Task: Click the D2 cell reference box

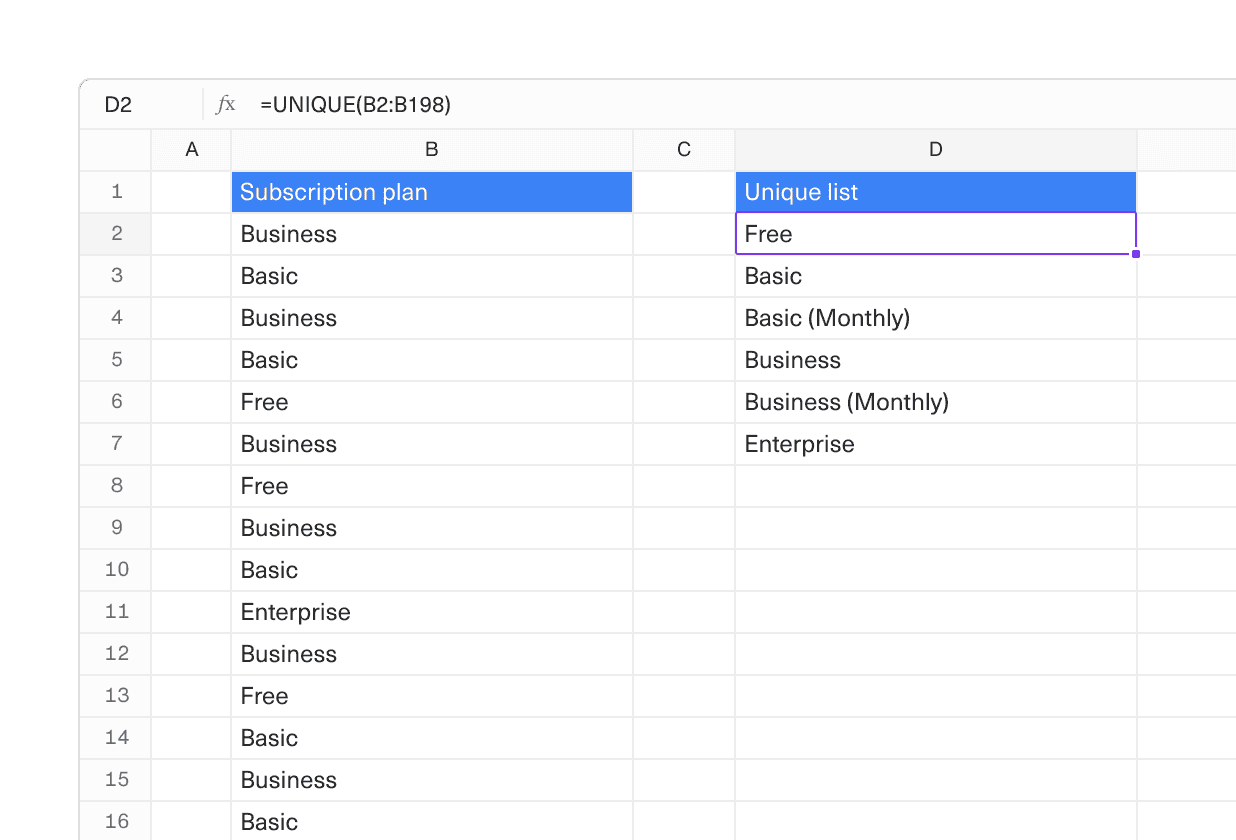Action: [x=119, y=105]
